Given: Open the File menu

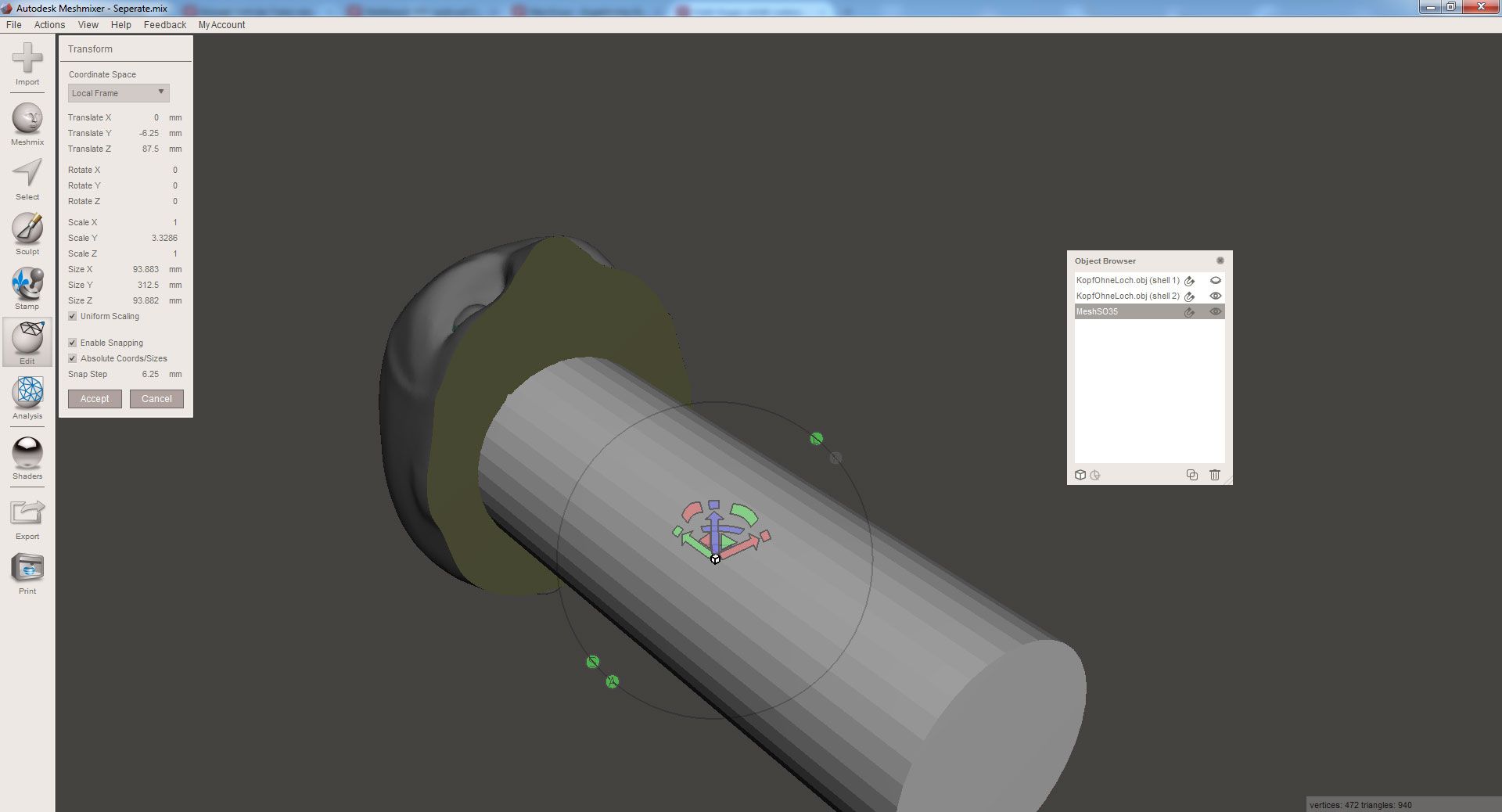Looking at the screenshot, I should 14,25.
